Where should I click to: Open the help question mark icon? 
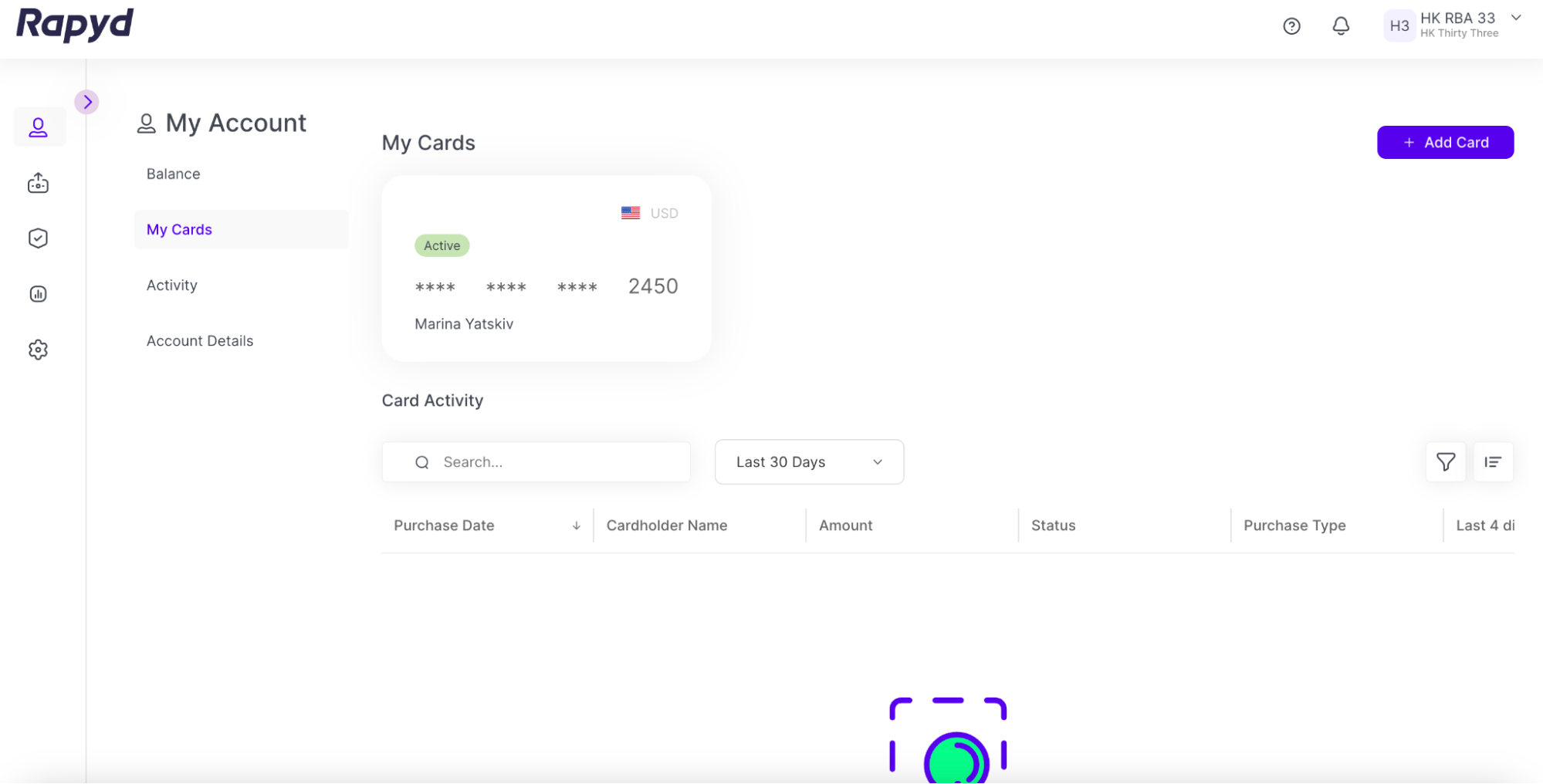tap(1291, 26)
